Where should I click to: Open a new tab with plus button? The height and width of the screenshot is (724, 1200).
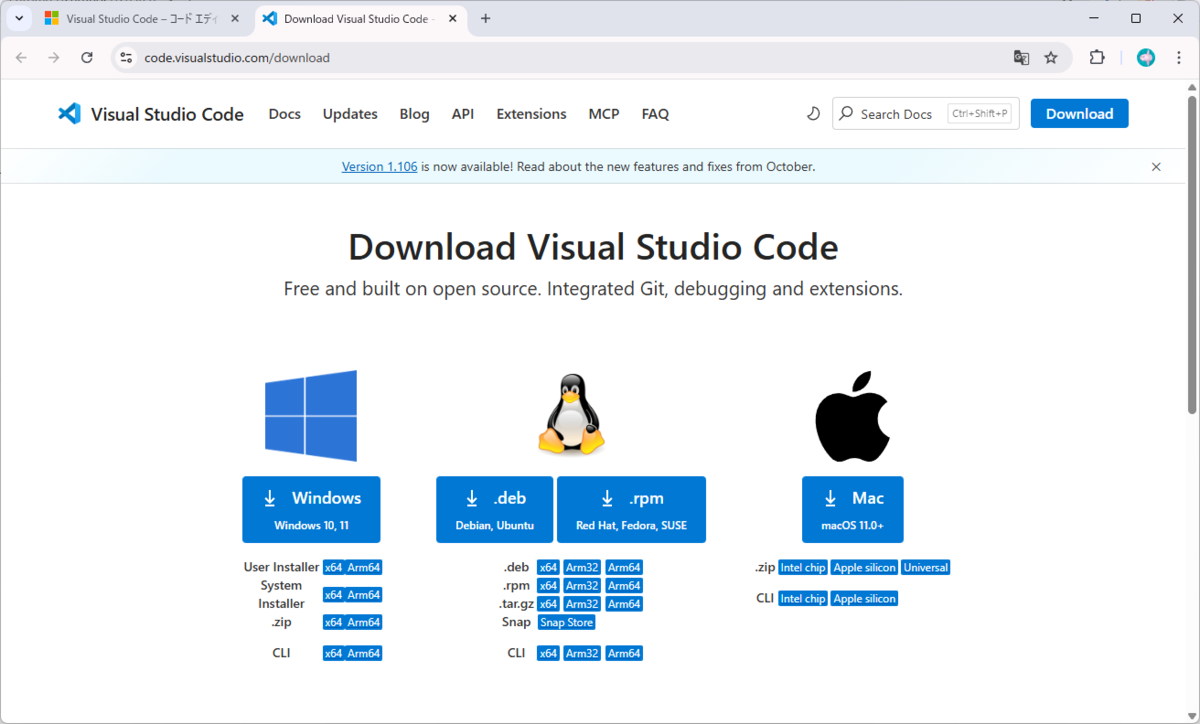[x=486, y=18]
